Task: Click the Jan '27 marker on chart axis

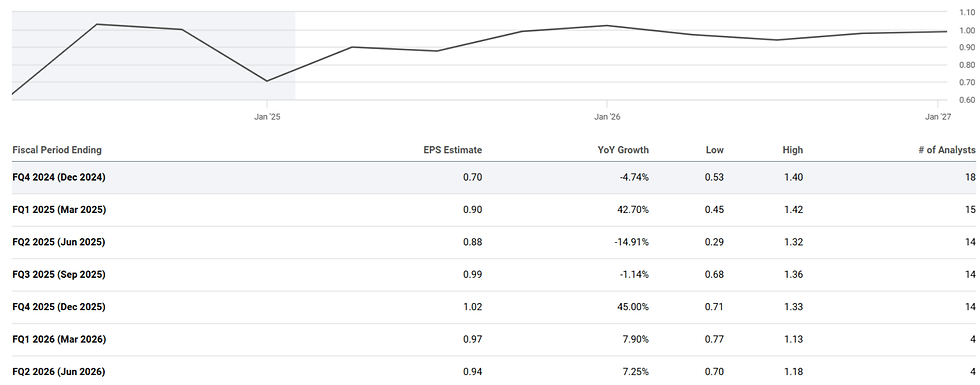Action: click(x=938, y=117)
